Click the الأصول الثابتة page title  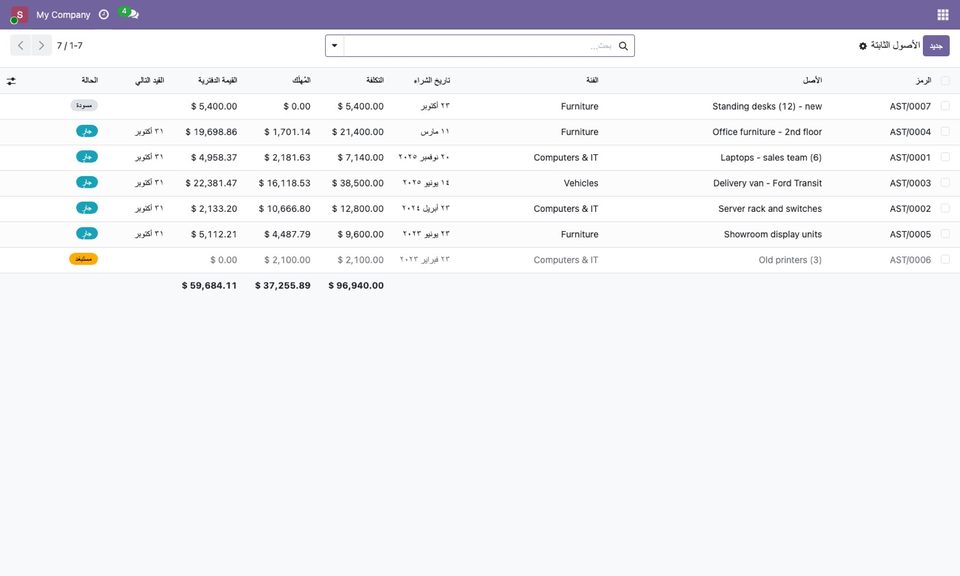[895, 45]
